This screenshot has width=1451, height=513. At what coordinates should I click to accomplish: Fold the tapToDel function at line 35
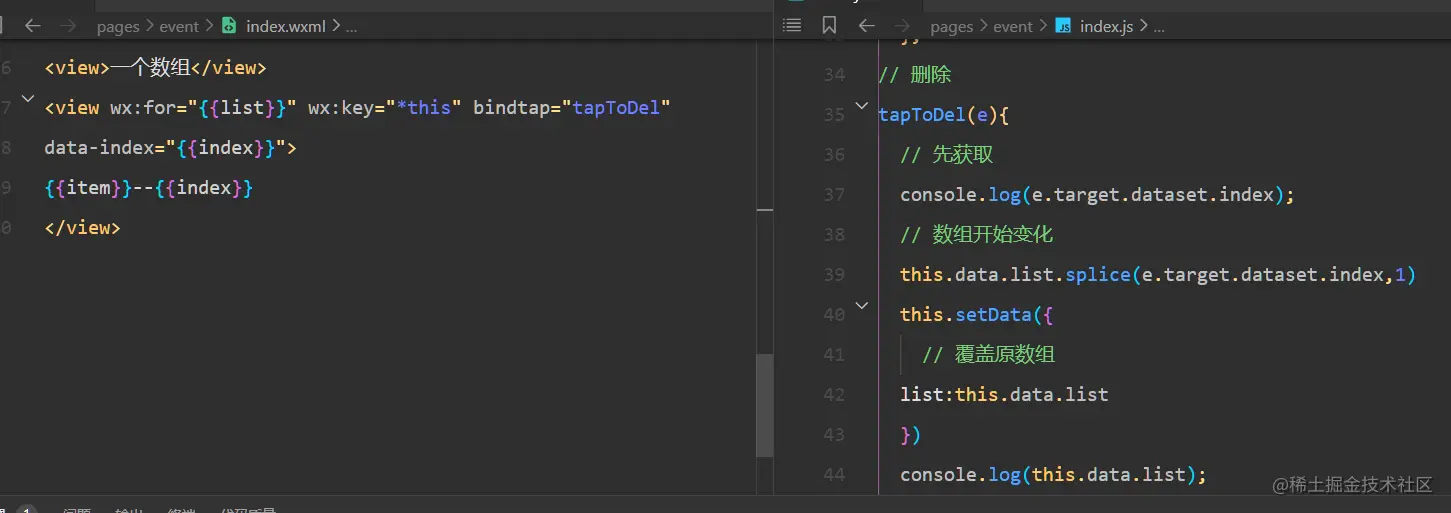click(x=862, y=106)
